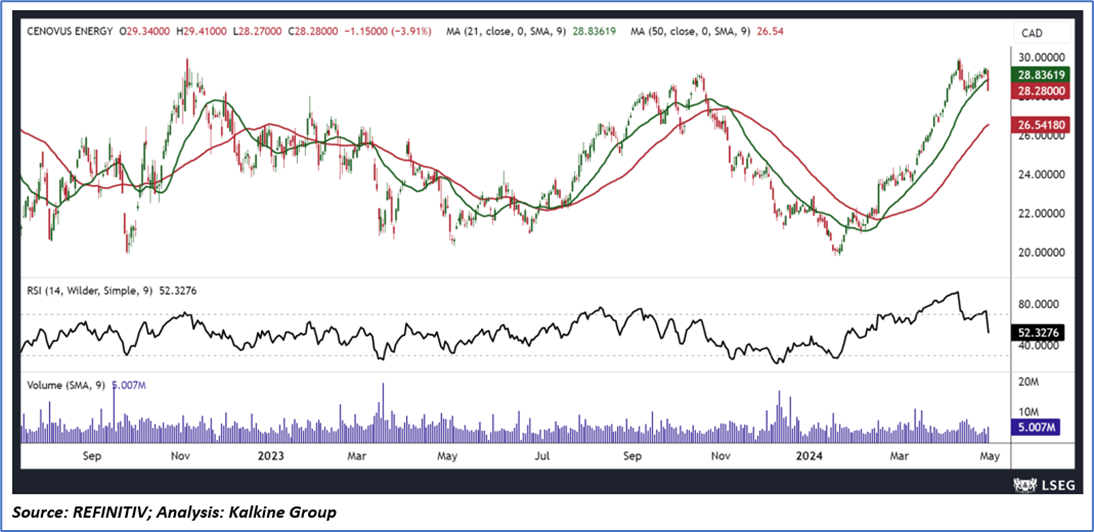This screenshot has height=532, width=1094.
Task: Click the O29.34000 open price value
Action: tap(144, 31)
